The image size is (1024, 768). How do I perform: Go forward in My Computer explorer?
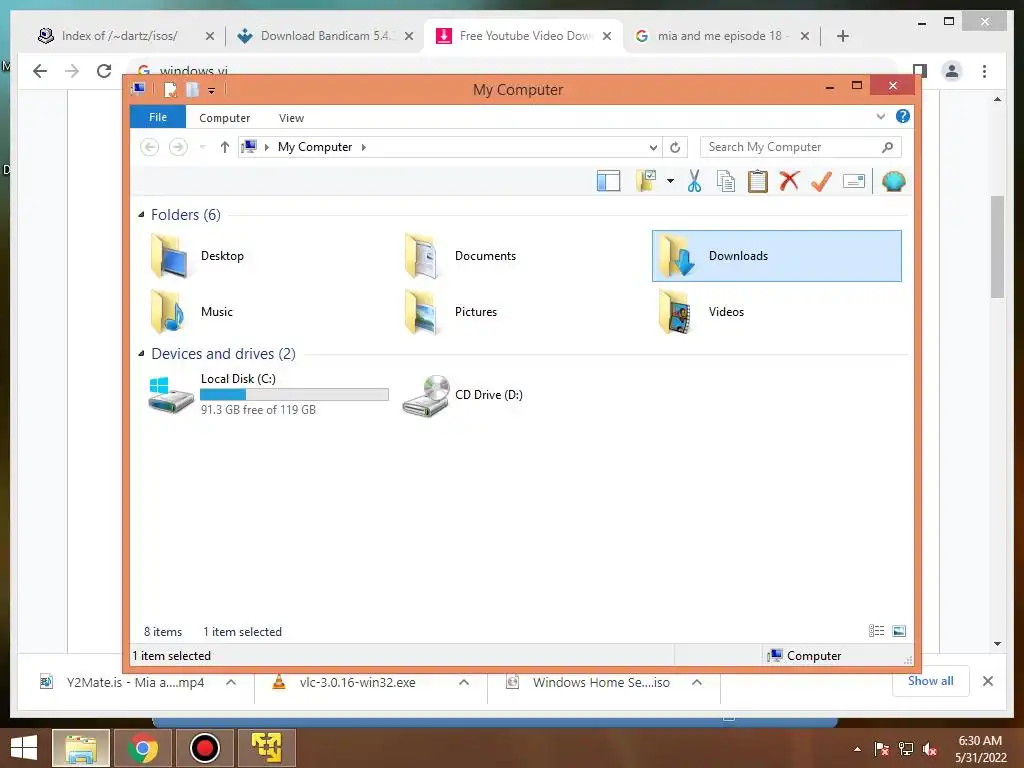click(x=178, y=147)
